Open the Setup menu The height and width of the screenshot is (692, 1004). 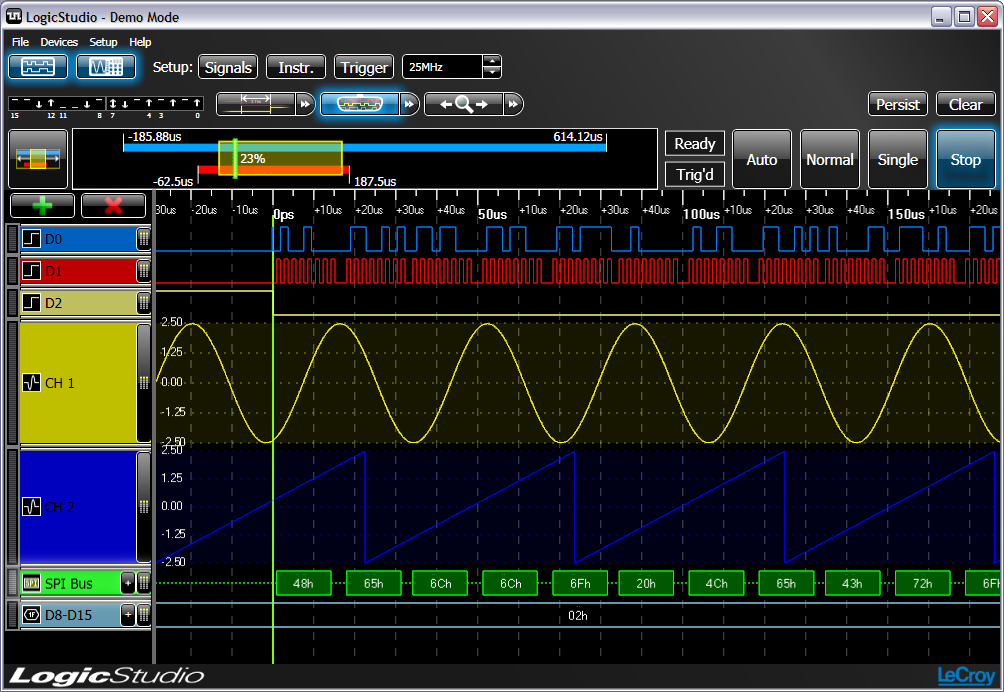click(103, 42)
